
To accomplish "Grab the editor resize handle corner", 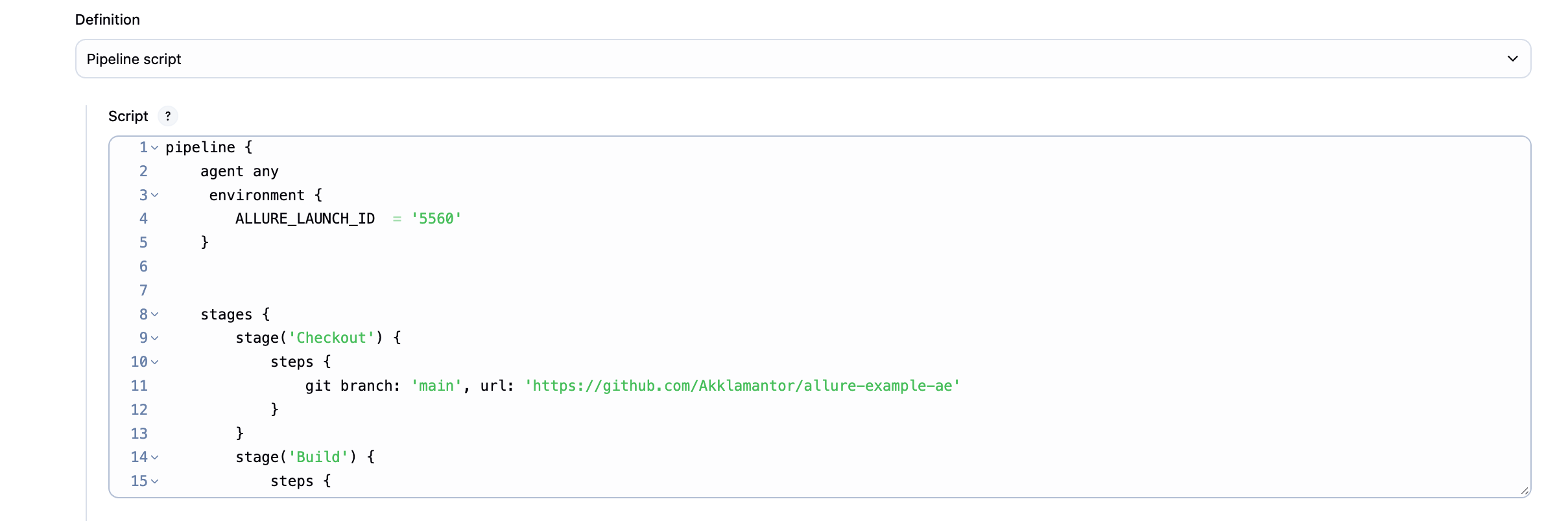I will [1525, 491].
